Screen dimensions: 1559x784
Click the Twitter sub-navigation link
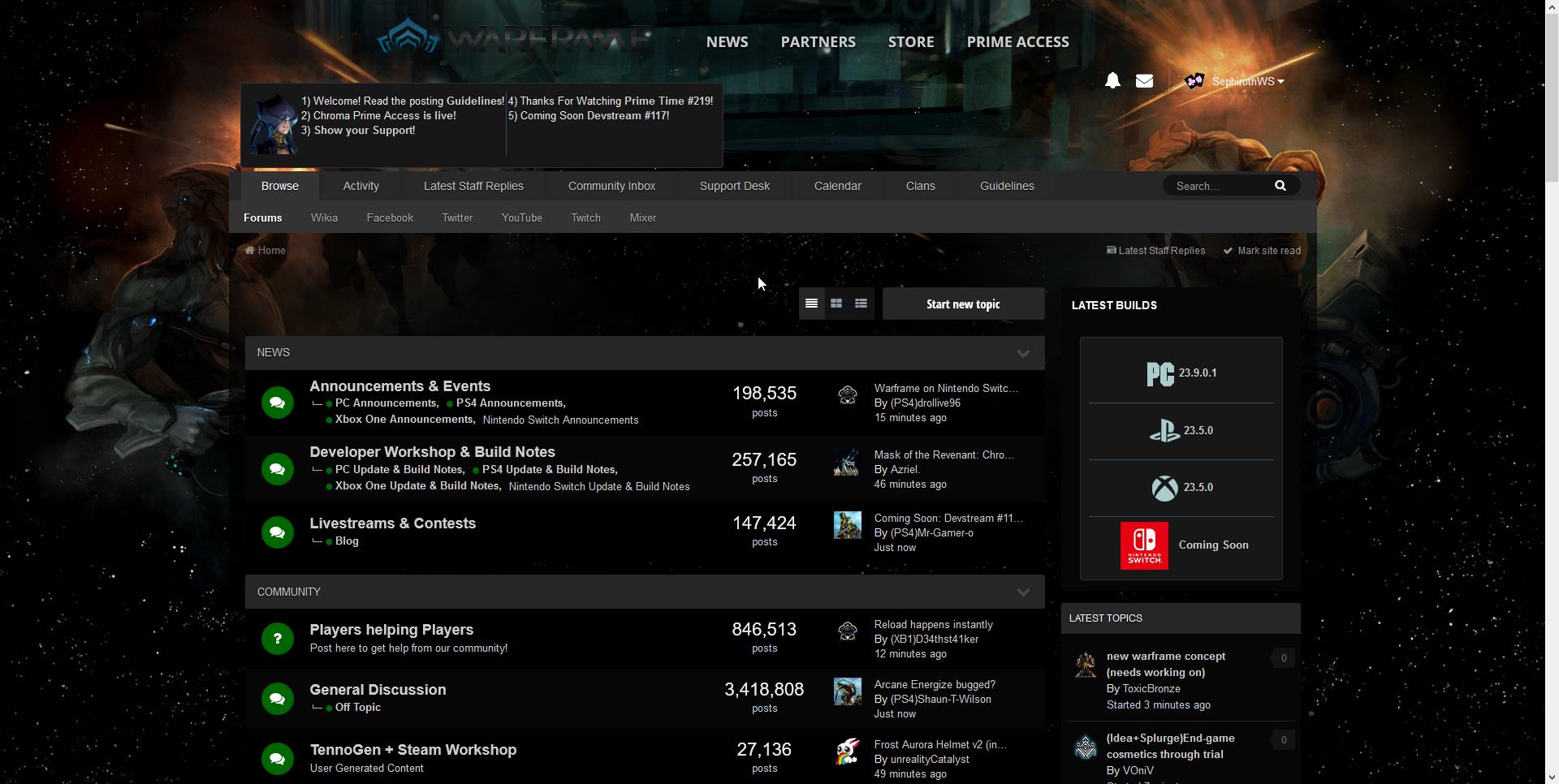tap(457, 218)
